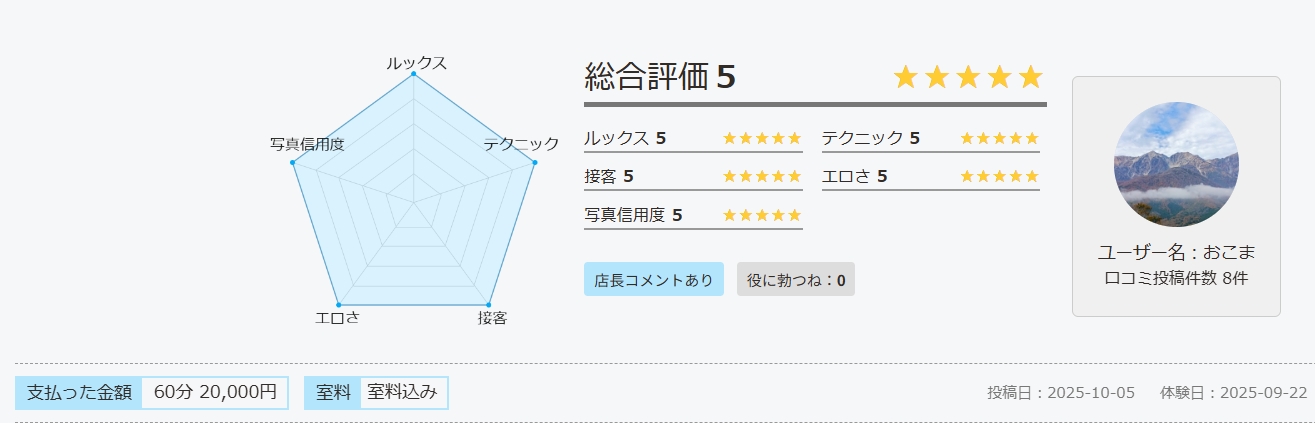Click the ユーザー名：おこま username text
The width and height of the screenshot is (1315, 423).
coord(1176,251)
